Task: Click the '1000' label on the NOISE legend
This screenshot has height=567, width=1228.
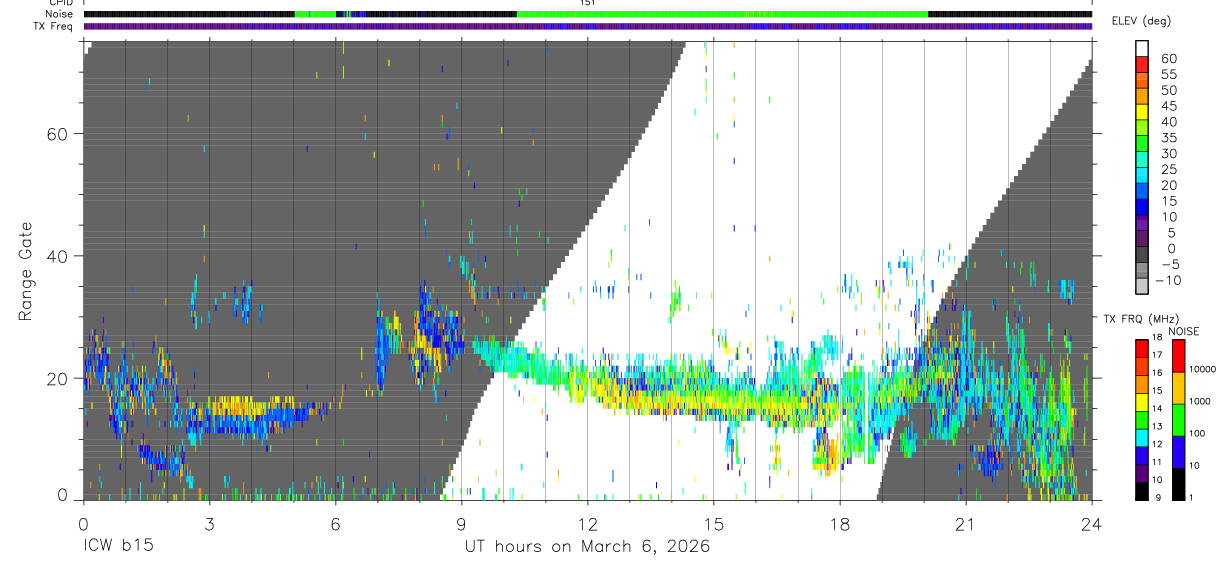Action: coord(1199,400)
